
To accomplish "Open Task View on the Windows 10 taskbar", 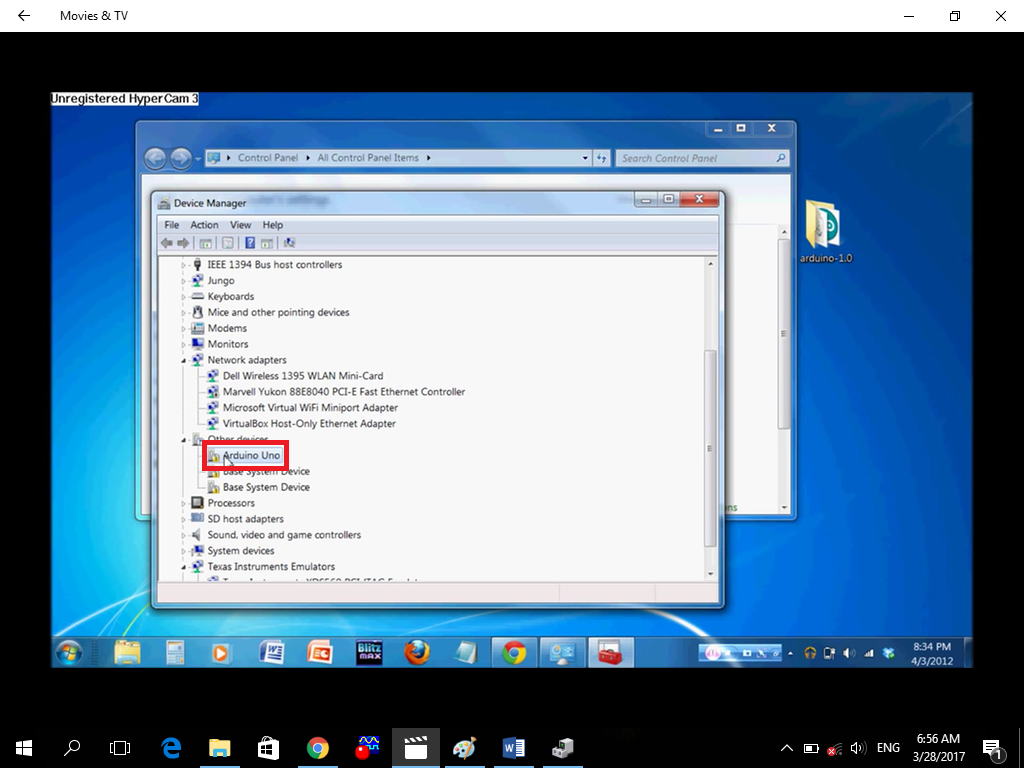I will pyautogui.click(x=120, y=748).
